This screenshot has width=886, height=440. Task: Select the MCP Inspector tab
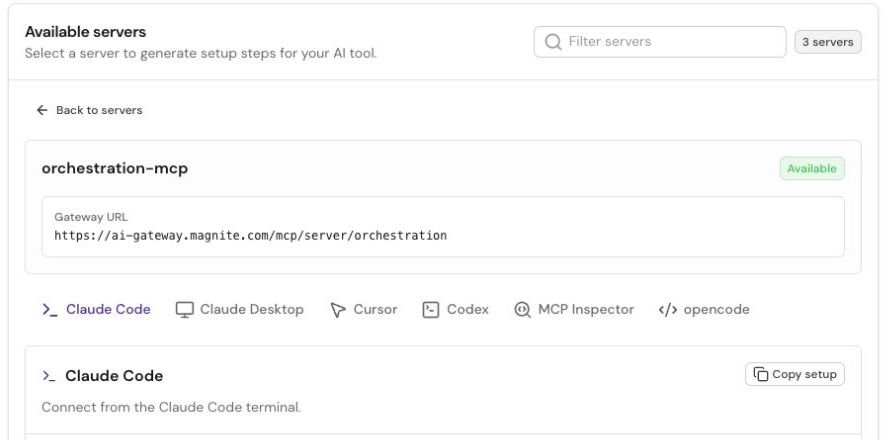(574, 310)
